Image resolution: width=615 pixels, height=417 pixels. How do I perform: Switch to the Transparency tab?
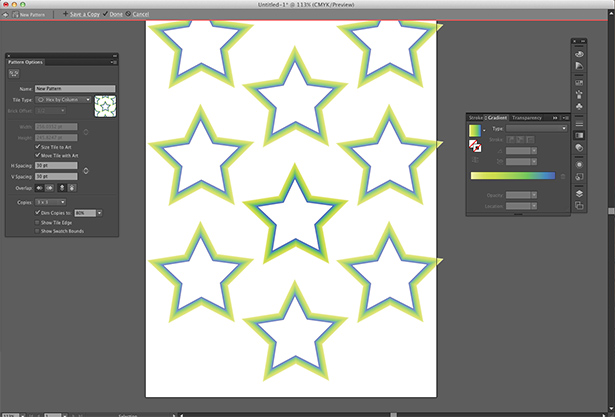coord(527,118)
